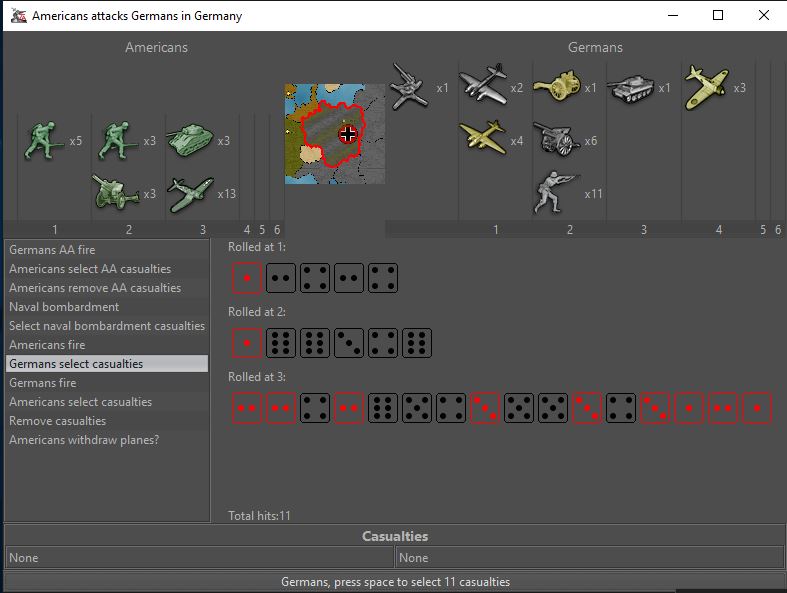Click the 'Rolled at 2:' label
The width and height of the screenshot is (787, 593).
[256, 312]
